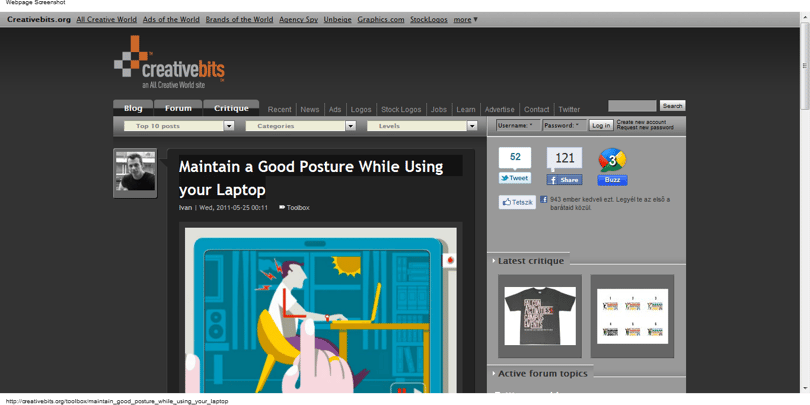Click the Facebook share count 121
This screenshot has height=405, width=810.
coord(564,159)
